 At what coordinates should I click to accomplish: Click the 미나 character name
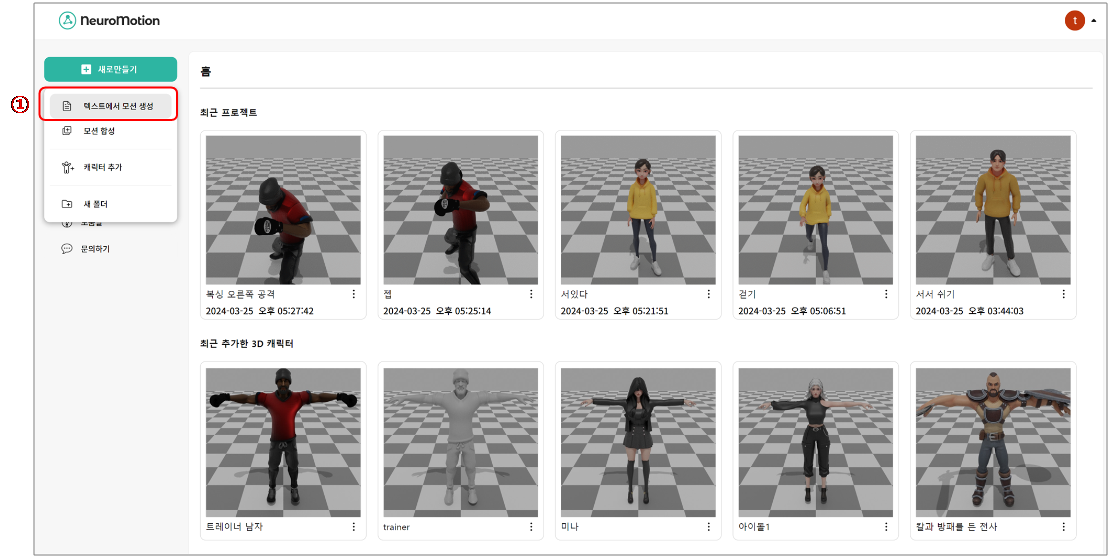coord(569,527)
